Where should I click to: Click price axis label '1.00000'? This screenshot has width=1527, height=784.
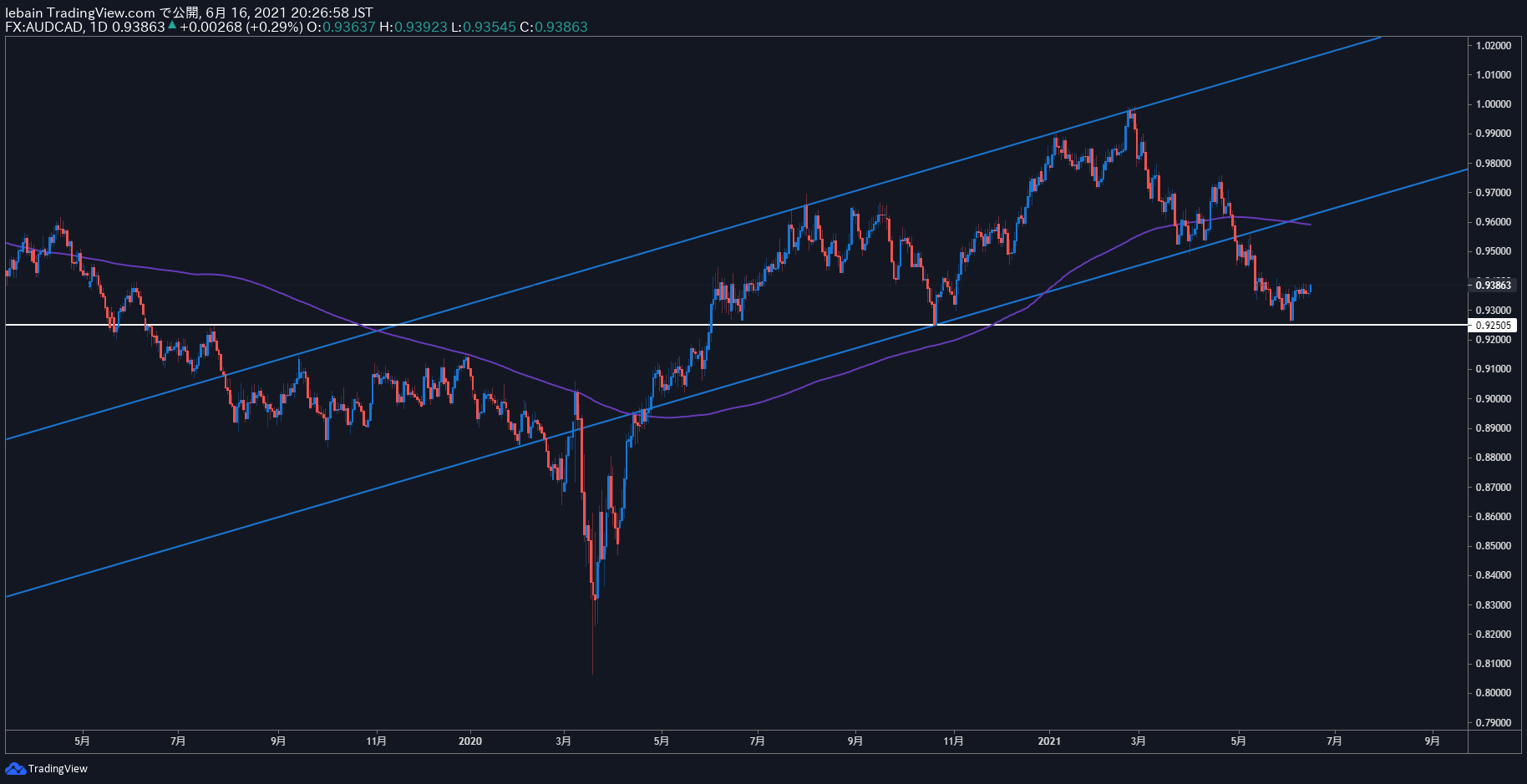click(1494, 104)
